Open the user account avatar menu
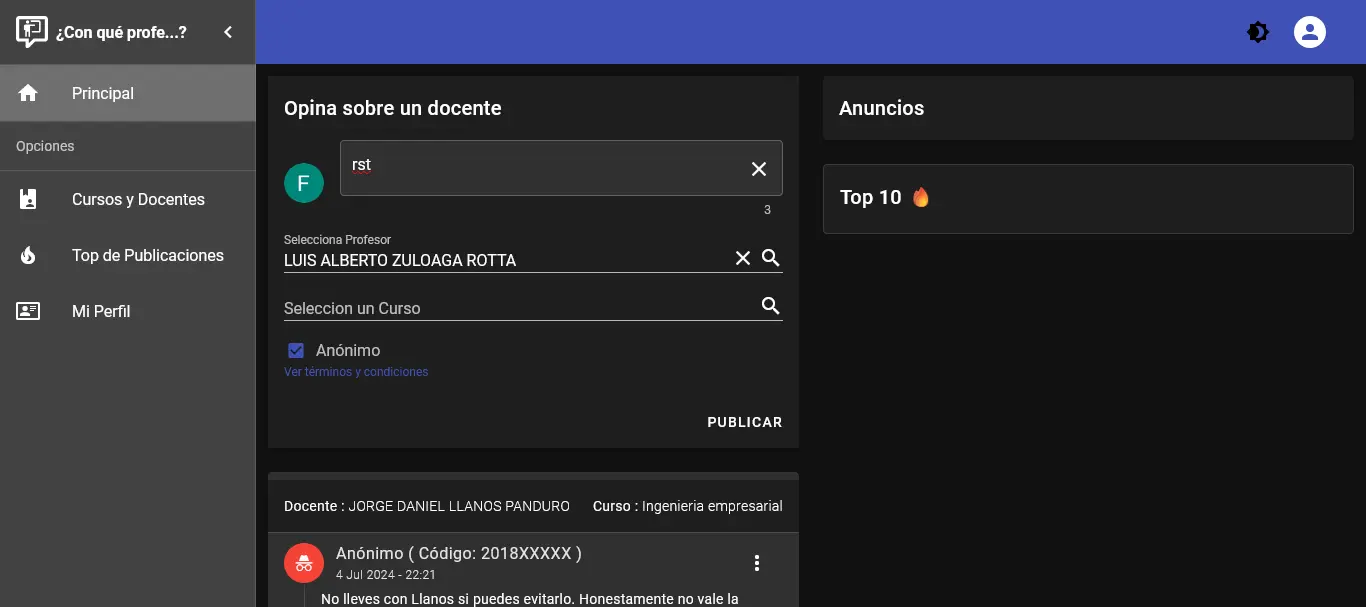 coord(1310,32)
